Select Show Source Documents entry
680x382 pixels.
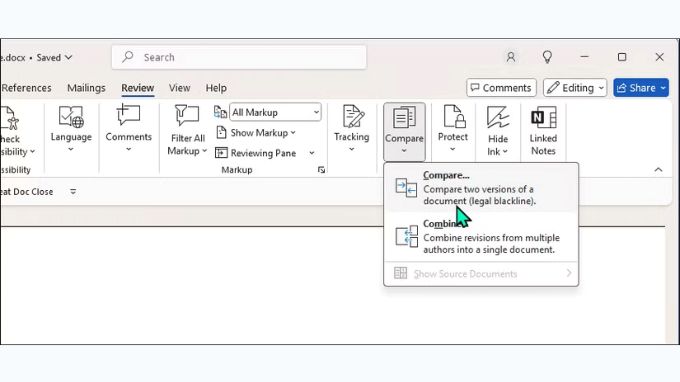(x=481, y=274)
